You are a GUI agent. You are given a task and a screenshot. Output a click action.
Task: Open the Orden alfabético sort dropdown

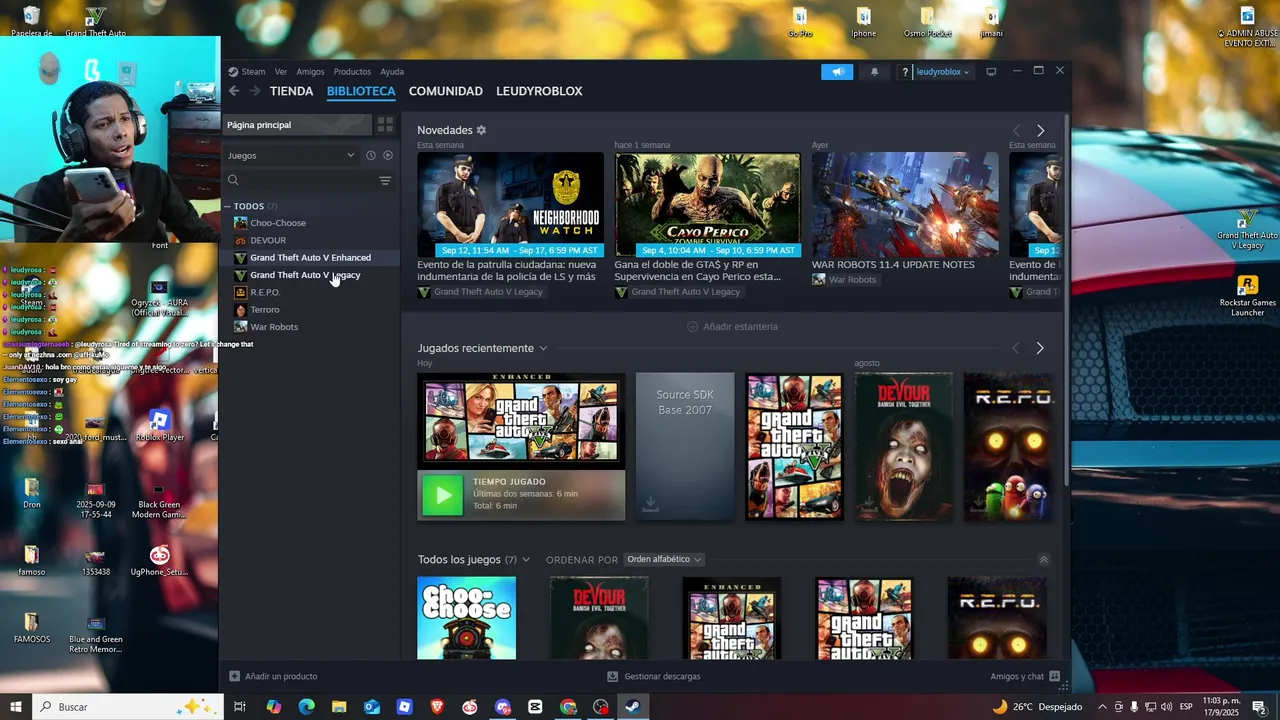tap(664, 560)
